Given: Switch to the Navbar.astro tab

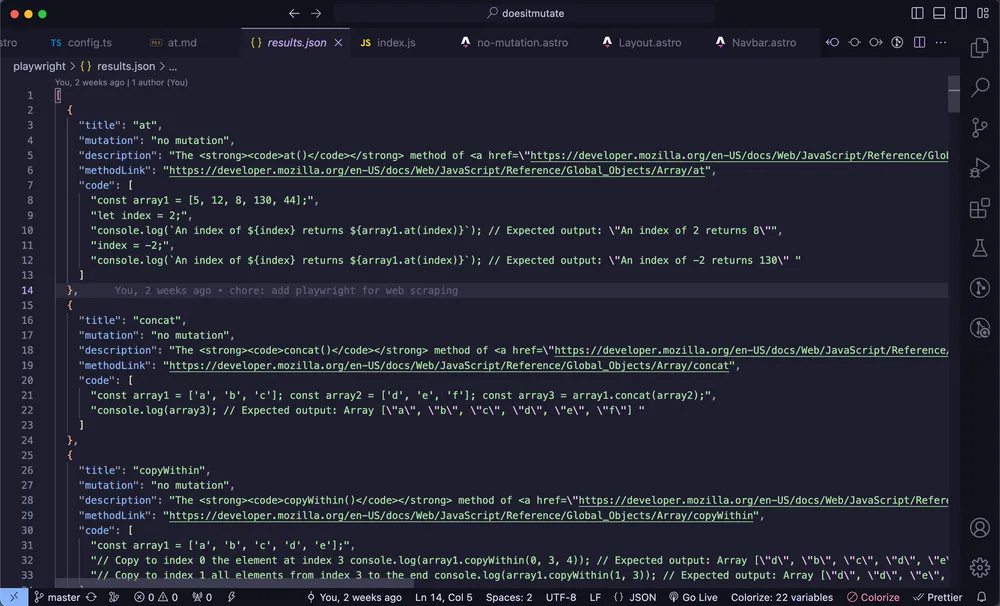Looking at the screenshot, I should click(x=756, y=43).
